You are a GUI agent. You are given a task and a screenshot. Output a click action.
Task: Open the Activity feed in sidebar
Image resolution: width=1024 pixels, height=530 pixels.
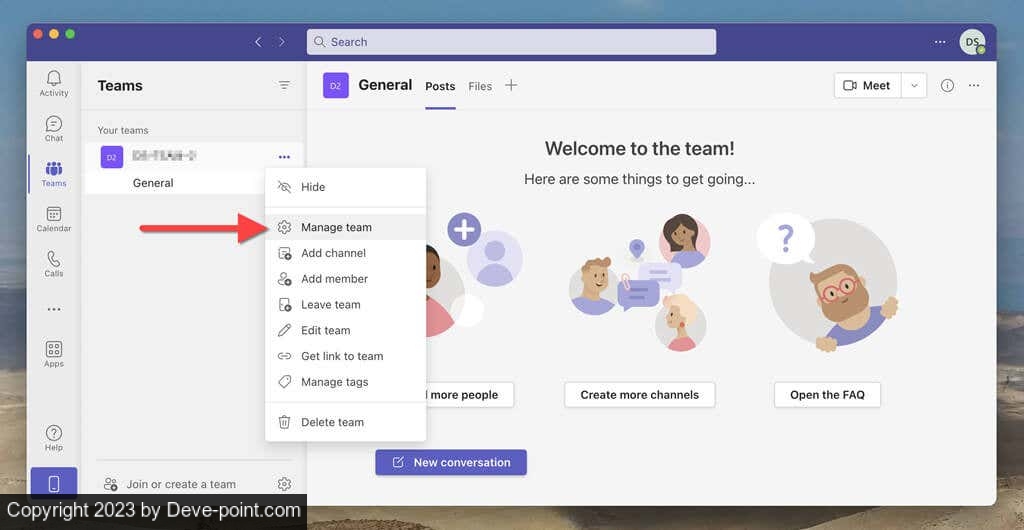click(54, 83)
